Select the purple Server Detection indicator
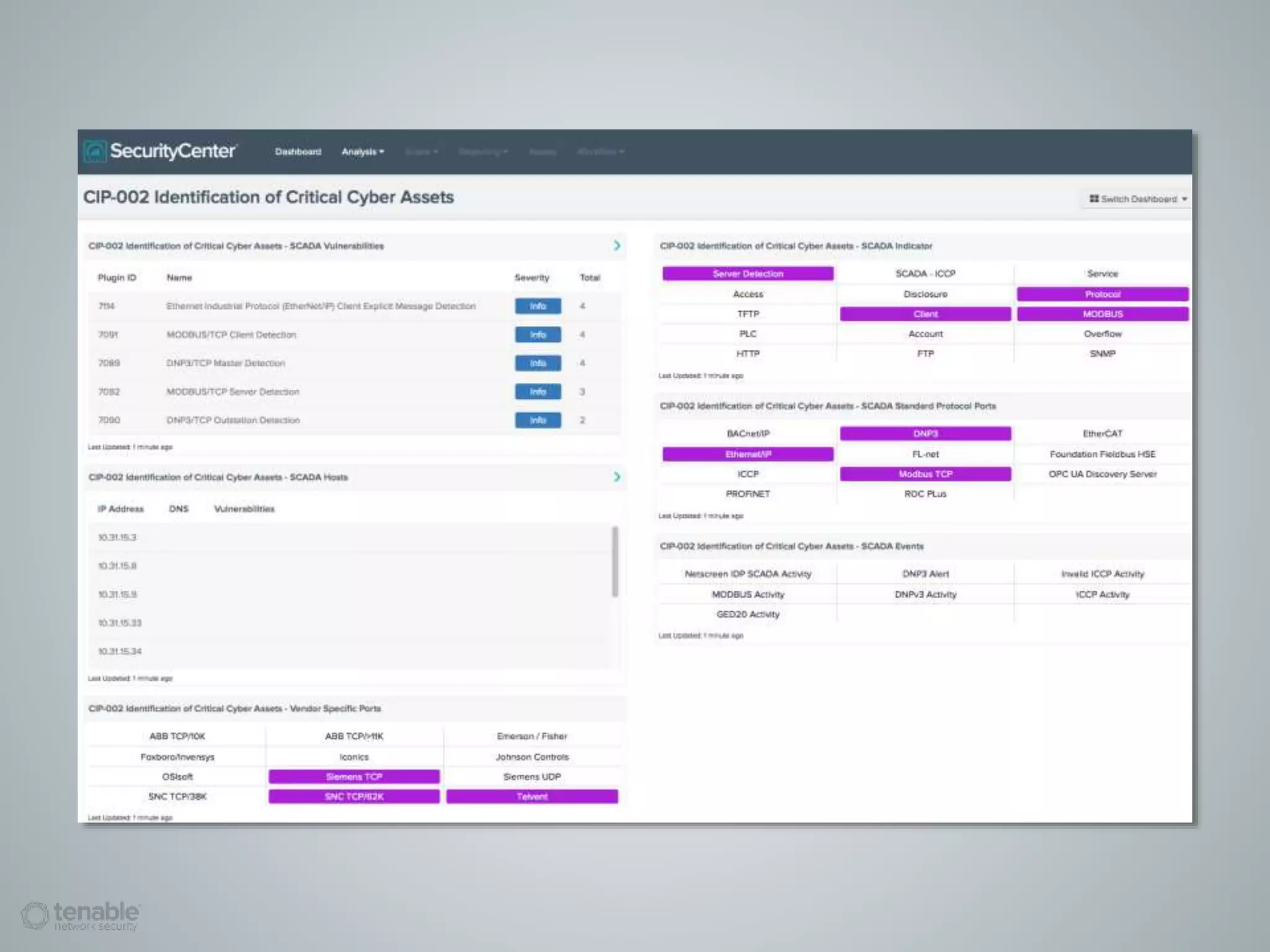Image resolution: width=1270 pixels, height=952 pixels. 747,274
